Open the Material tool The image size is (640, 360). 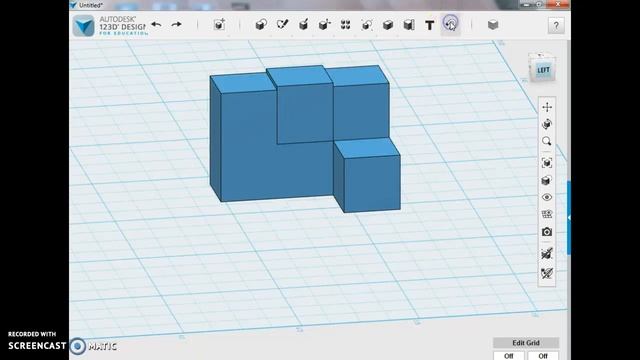coord(493,25)
